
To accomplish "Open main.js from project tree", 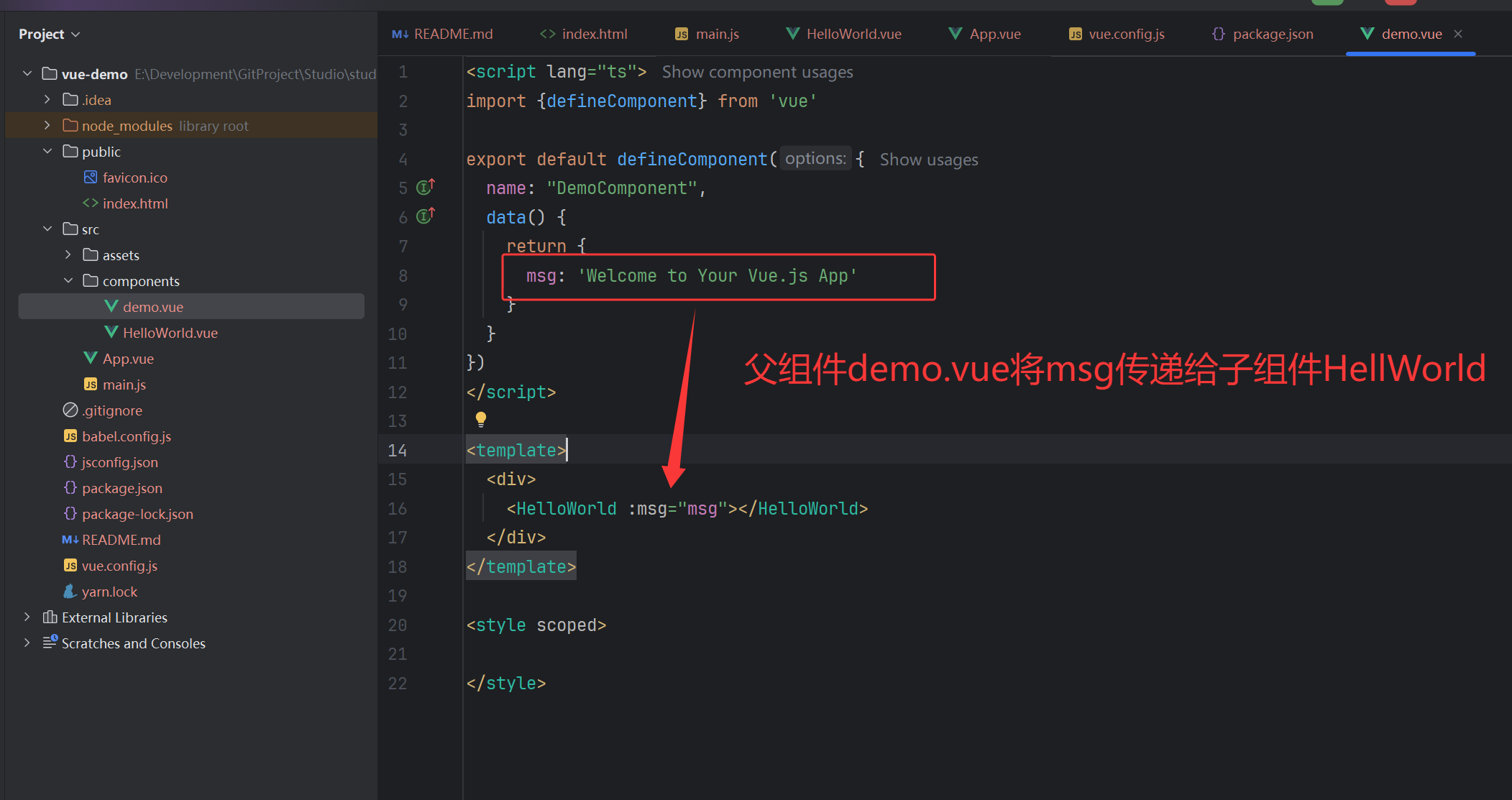I will tap(124, 385).
